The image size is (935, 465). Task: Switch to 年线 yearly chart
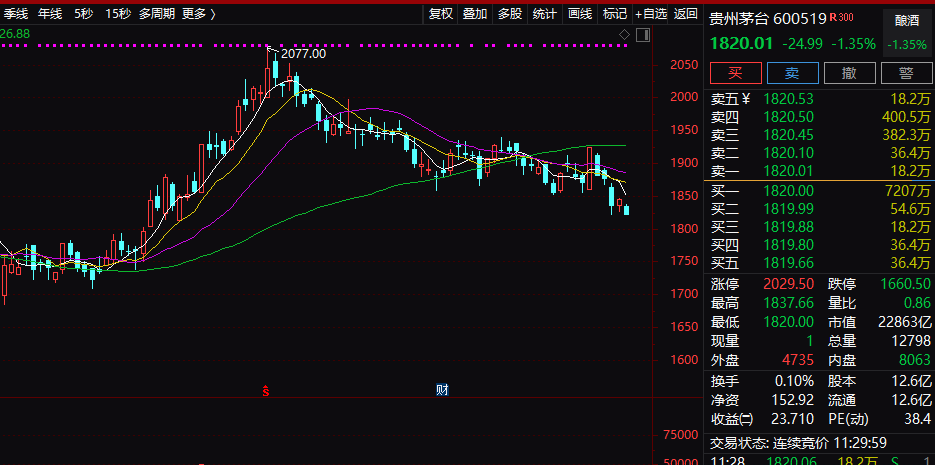[49, 14]
